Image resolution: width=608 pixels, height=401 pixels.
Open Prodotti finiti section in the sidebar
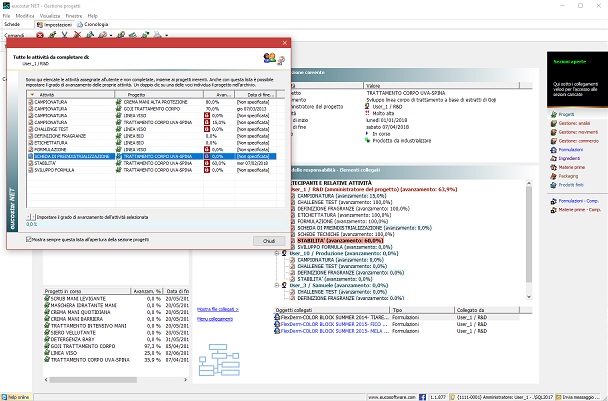(x=571, y=185)
